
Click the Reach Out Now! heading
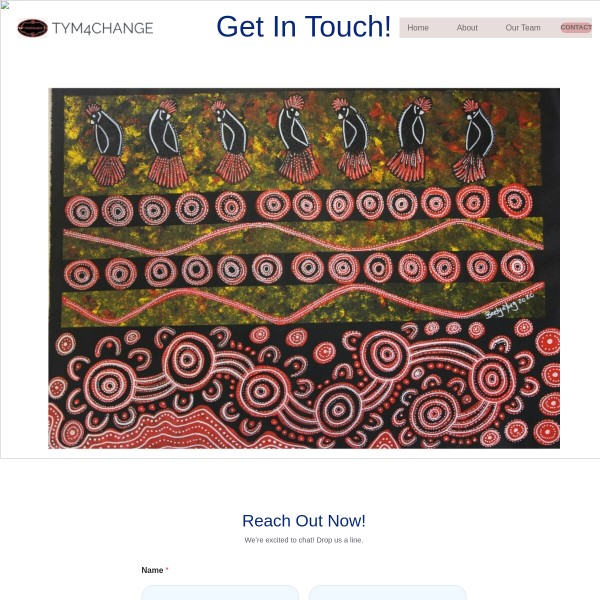pos(304,521)
